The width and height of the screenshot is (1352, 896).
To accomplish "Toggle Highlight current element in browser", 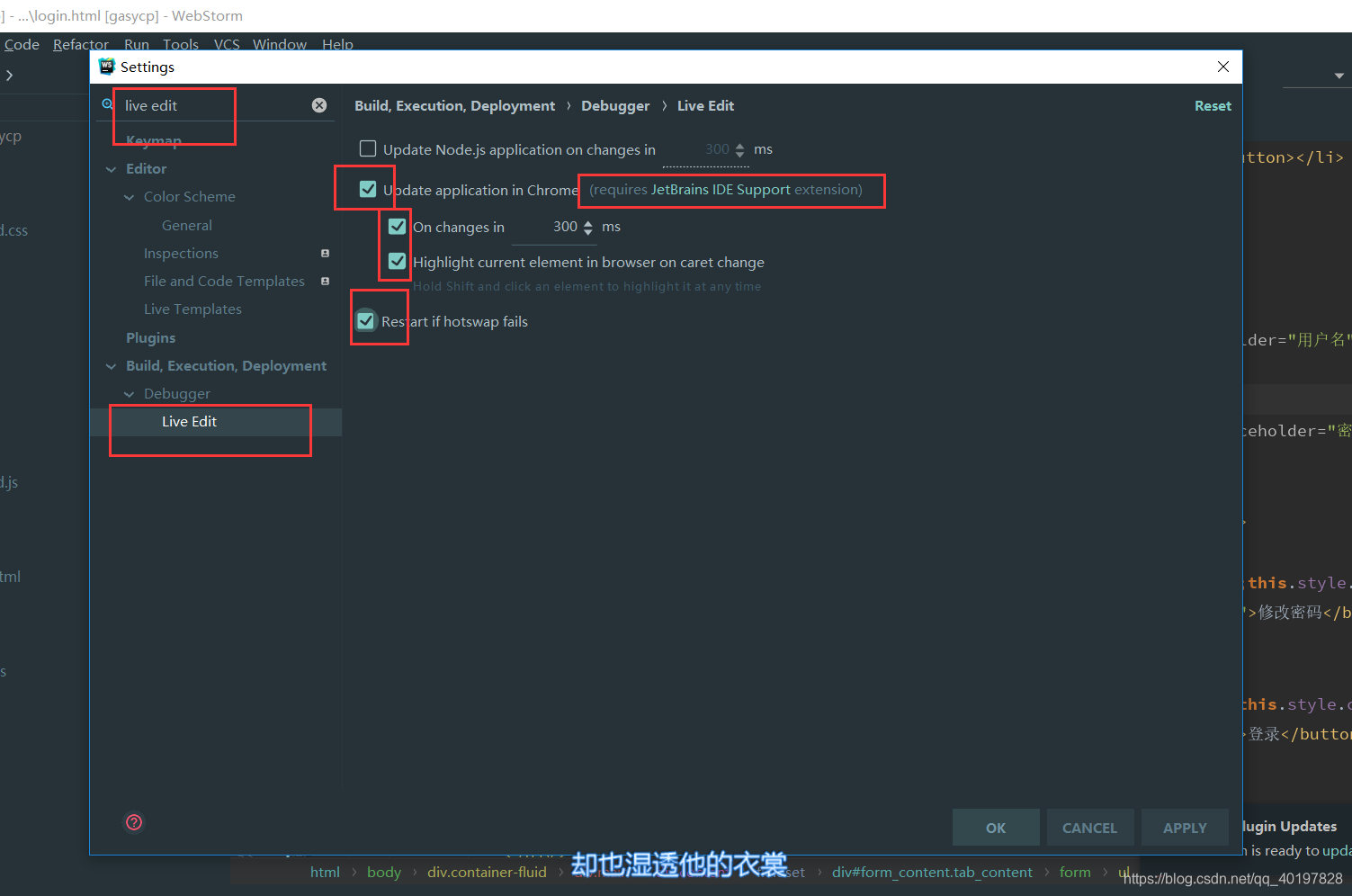I will [x=396, y=261].
